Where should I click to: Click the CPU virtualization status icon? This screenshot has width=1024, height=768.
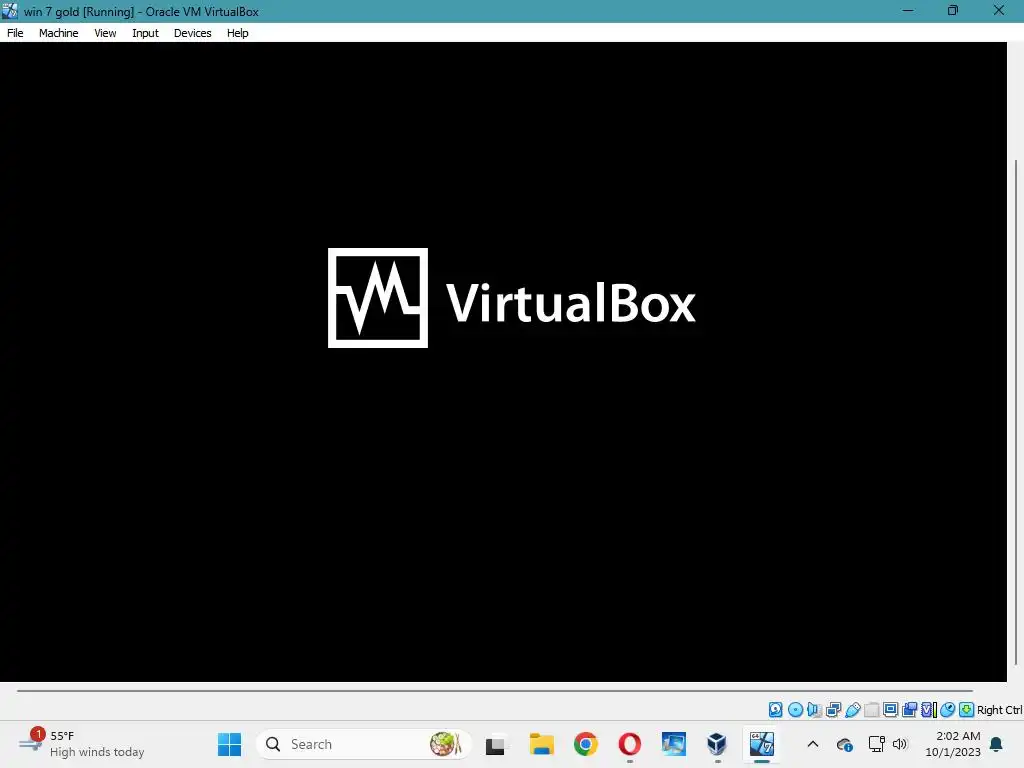(928, 709)
